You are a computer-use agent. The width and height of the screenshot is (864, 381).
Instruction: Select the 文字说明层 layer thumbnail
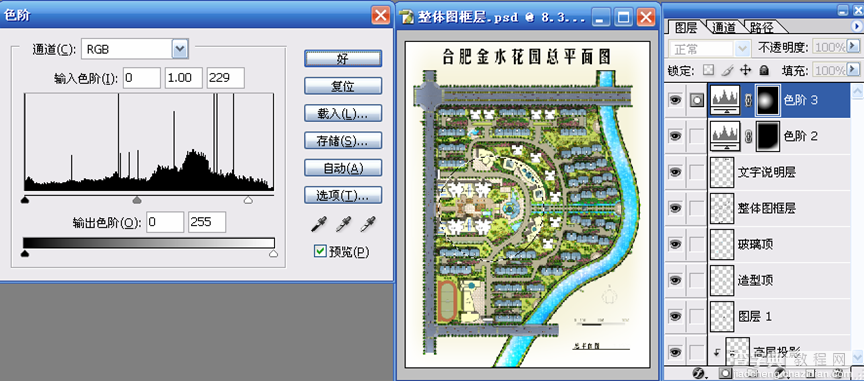click(x=722, y=172)
